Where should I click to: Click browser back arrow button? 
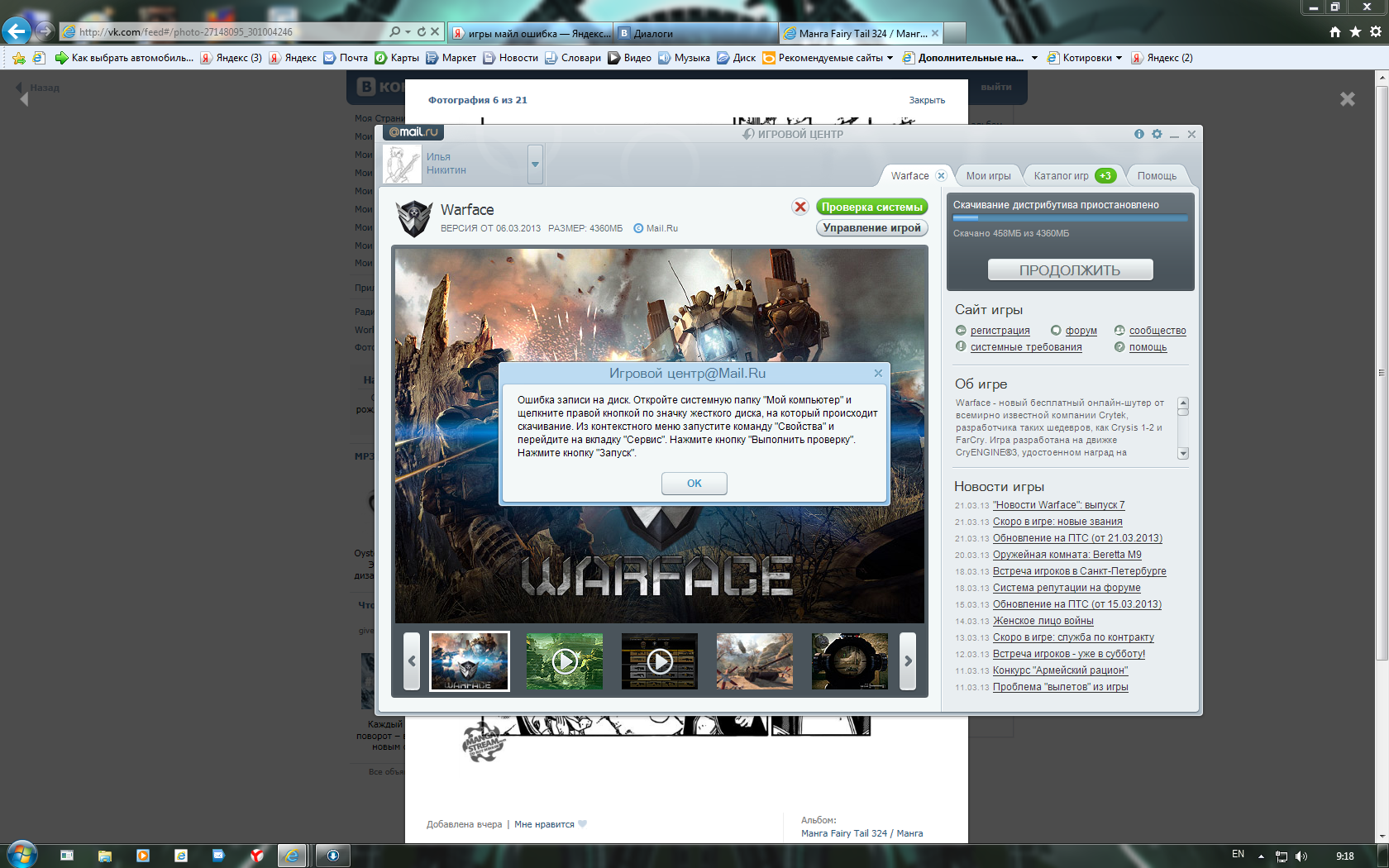pyautogui.click(x=17, y=31)
